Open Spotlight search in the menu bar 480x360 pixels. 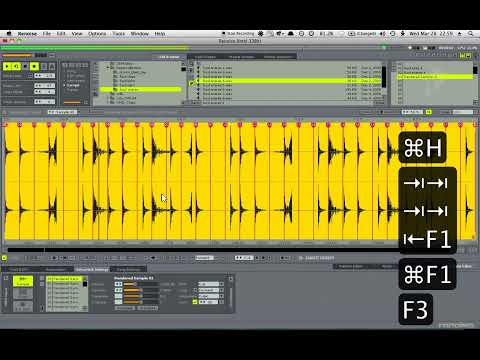click(470, 34)
